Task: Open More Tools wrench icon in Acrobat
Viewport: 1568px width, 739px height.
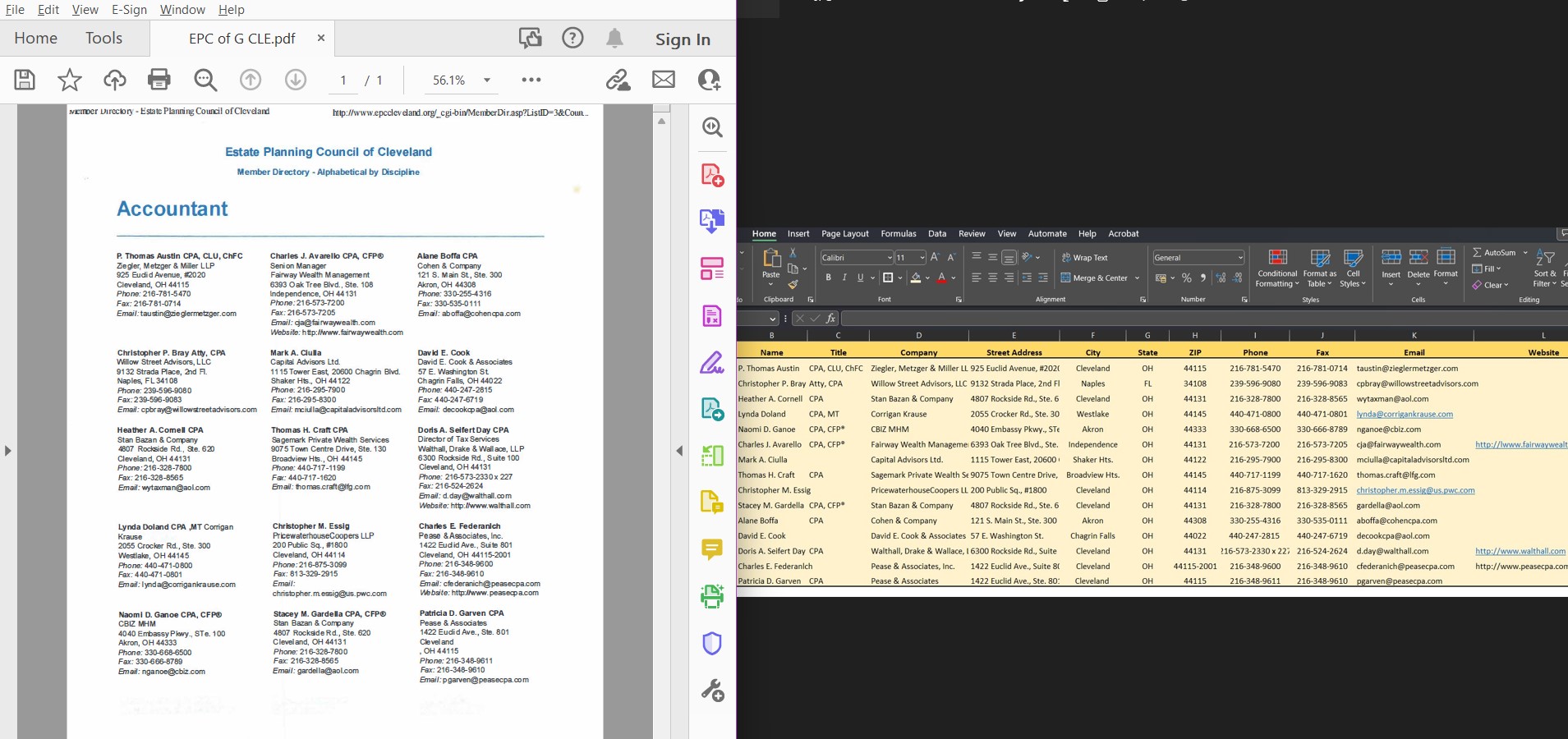Action: [x=712, y=690]
